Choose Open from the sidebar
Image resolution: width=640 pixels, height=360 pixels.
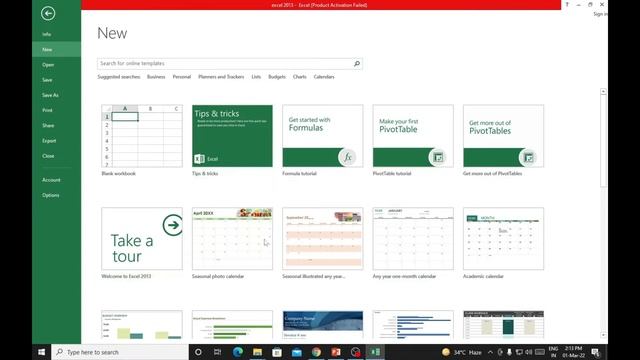[x=48, y=64]
